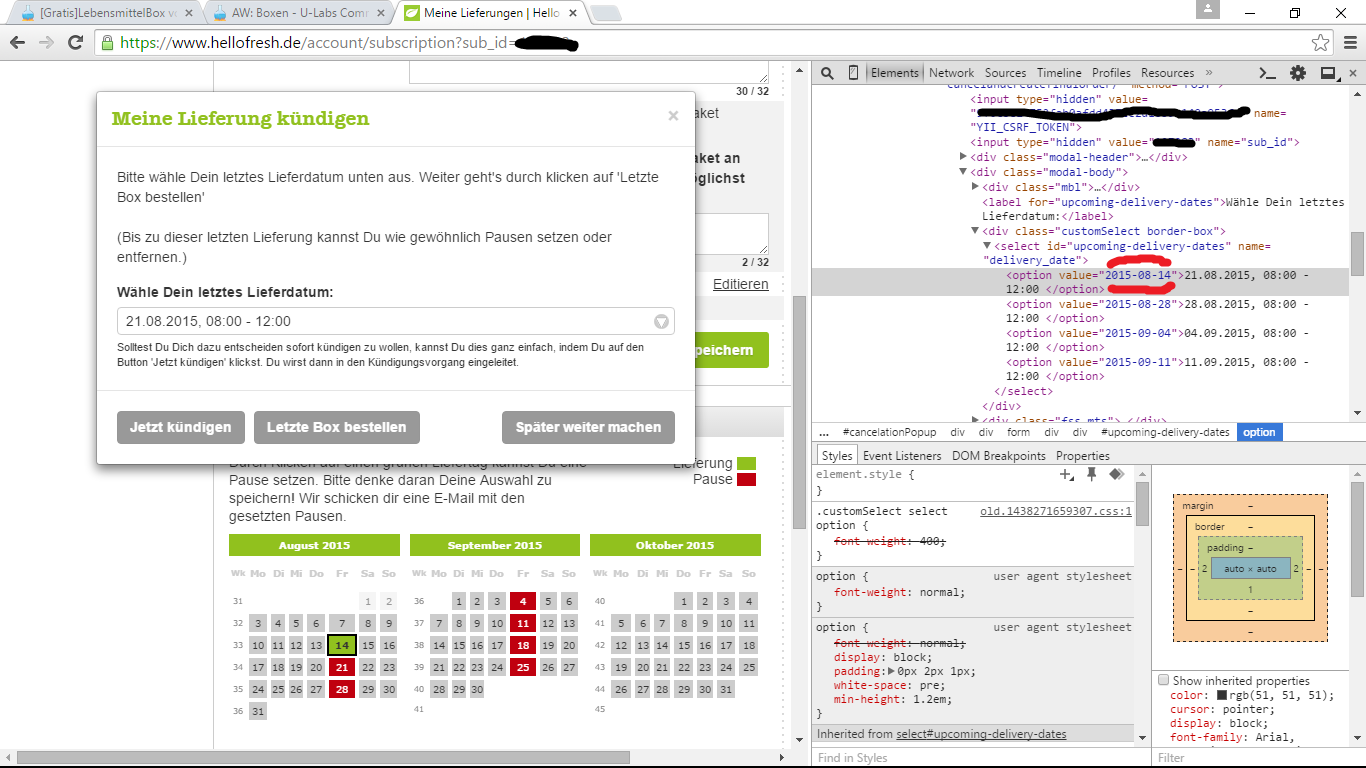This screenshot has height=768, width=1366.
Task: Switch to Gratis LebensmittelBox browser tab
Action: (x=108, y=14)
